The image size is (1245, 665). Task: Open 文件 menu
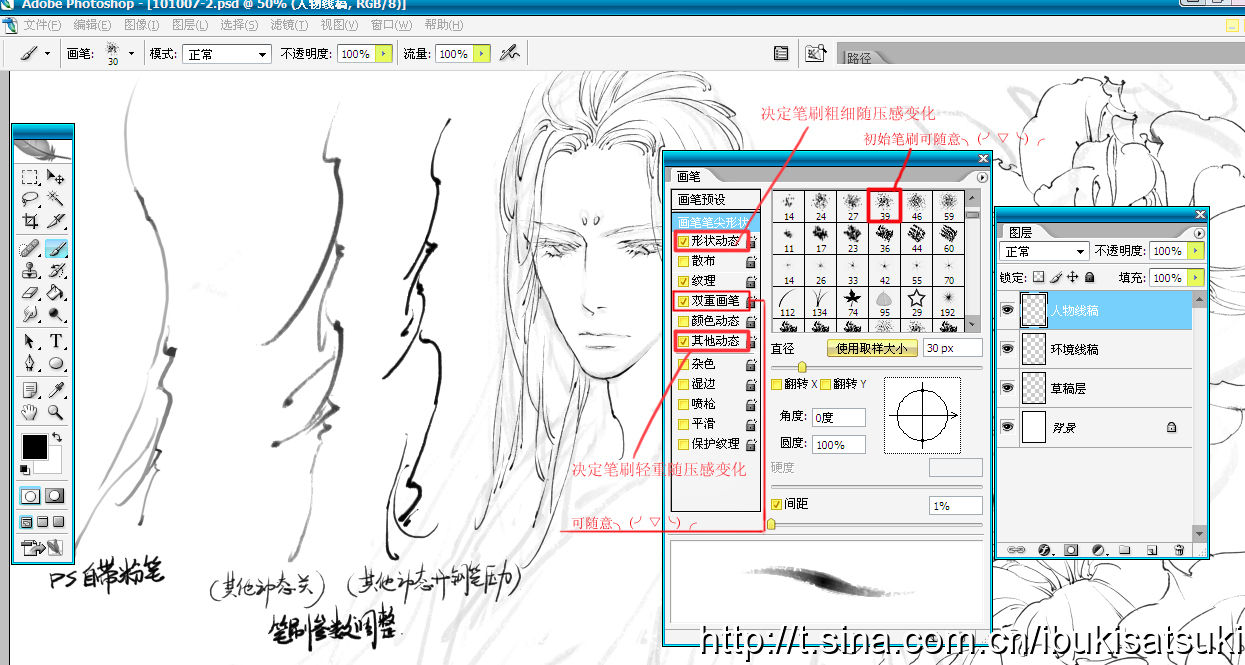(x=41, y=25)
